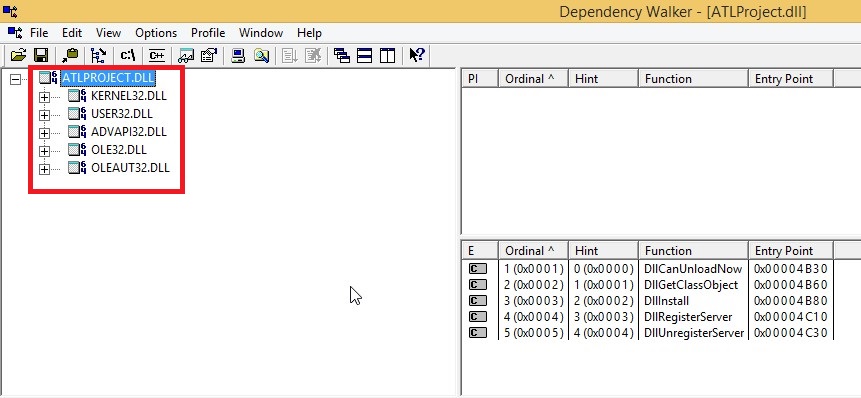Click the C icon for DllUnregisterServer
The image size is (861, 398).
[x=478, y=333]
